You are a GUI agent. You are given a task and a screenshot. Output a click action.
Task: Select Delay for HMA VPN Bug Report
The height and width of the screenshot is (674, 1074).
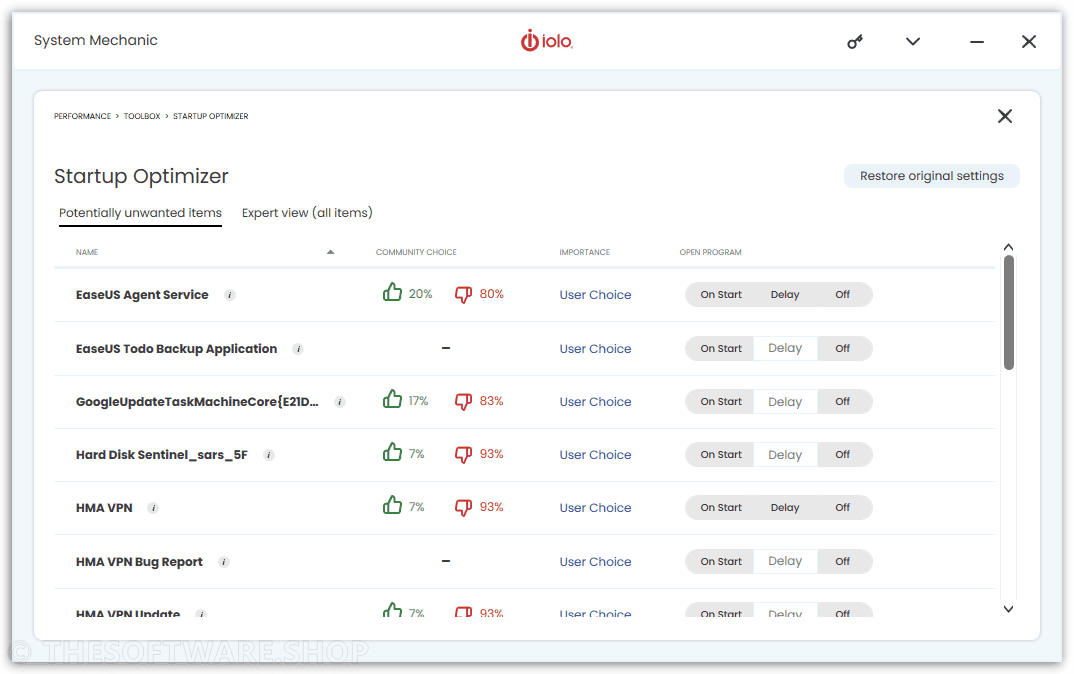[x=785, y=562]
